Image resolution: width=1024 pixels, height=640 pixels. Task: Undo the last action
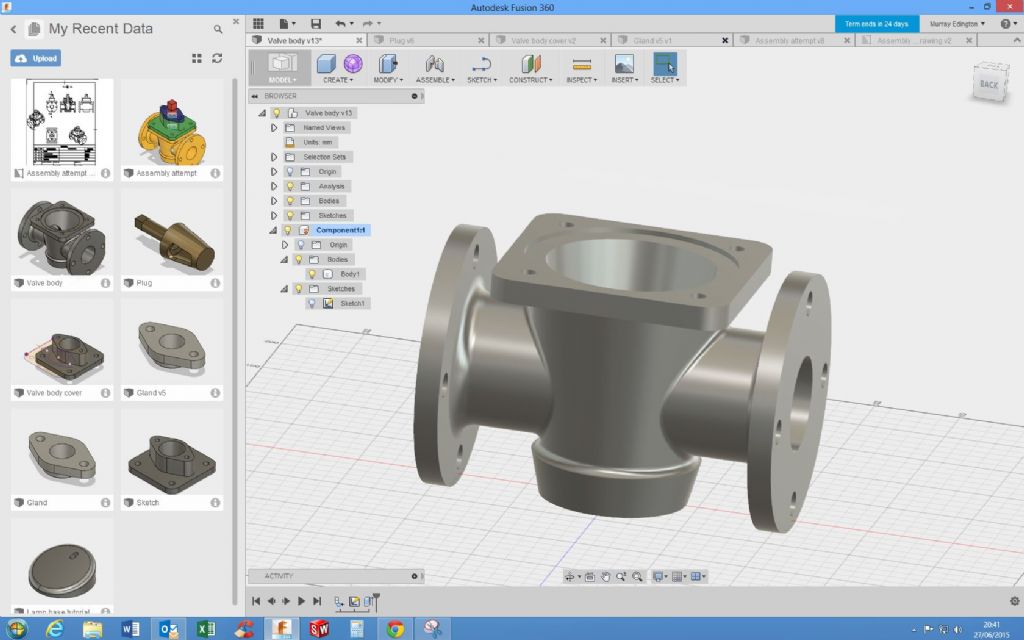340,24
